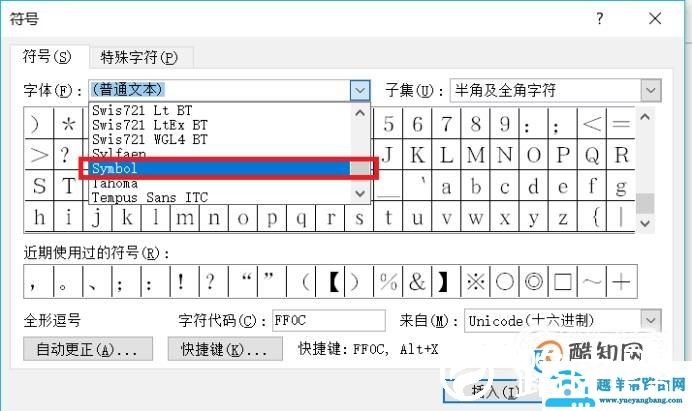Select lowercase w symbol cell

(x=475, y=217)
